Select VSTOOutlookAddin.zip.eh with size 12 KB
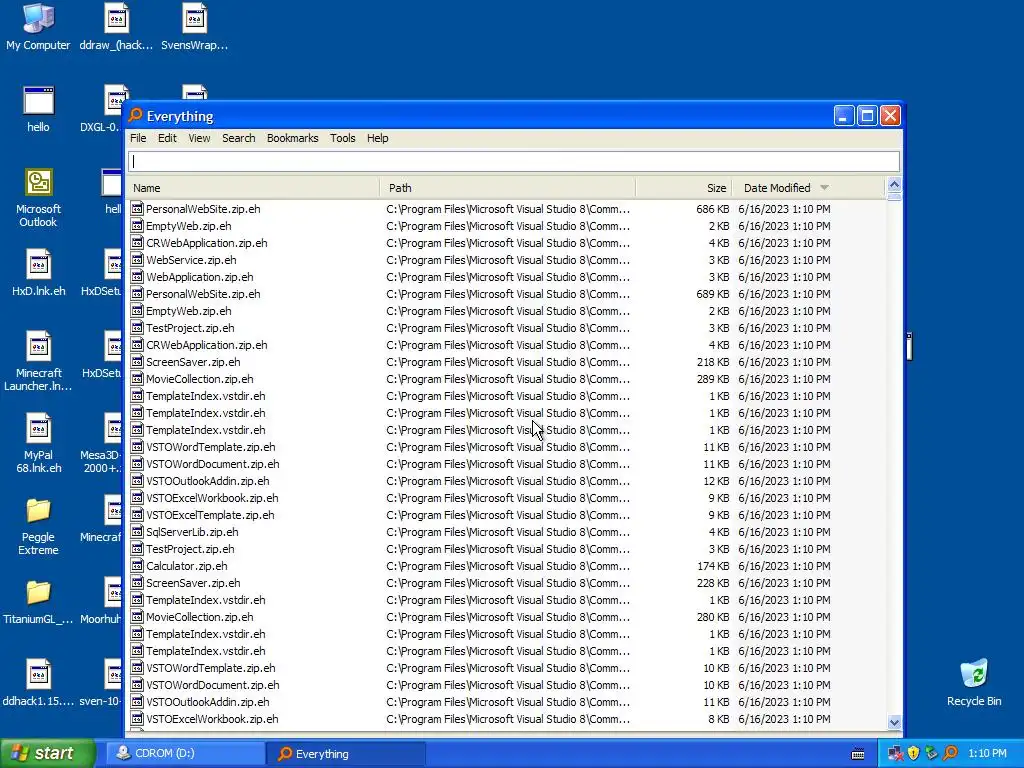The height and width of the screenshot is (768, 1024). pyautogui.click(x=507, y=481)
